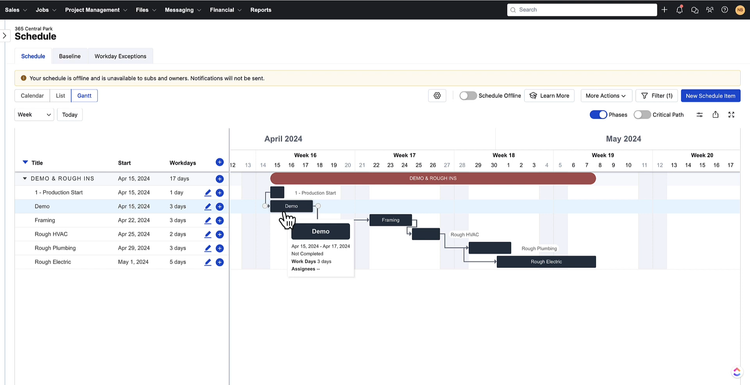This screenshot has width=750, height=385.
Task: Enable the Critical Path toggle
Action: [642, 115]
